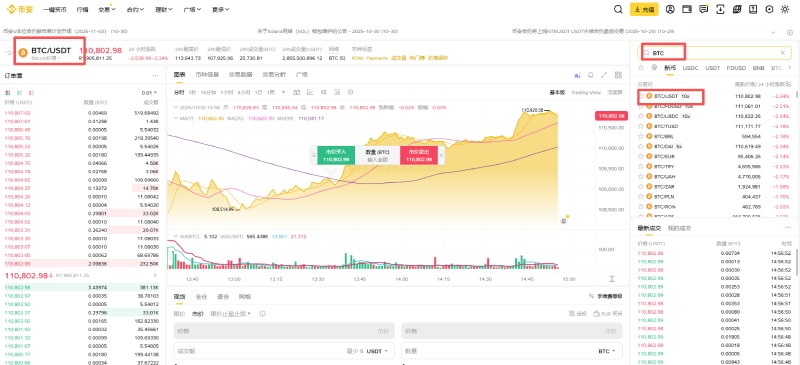Open the chart AI assistant icon

(x=577, y=75)
